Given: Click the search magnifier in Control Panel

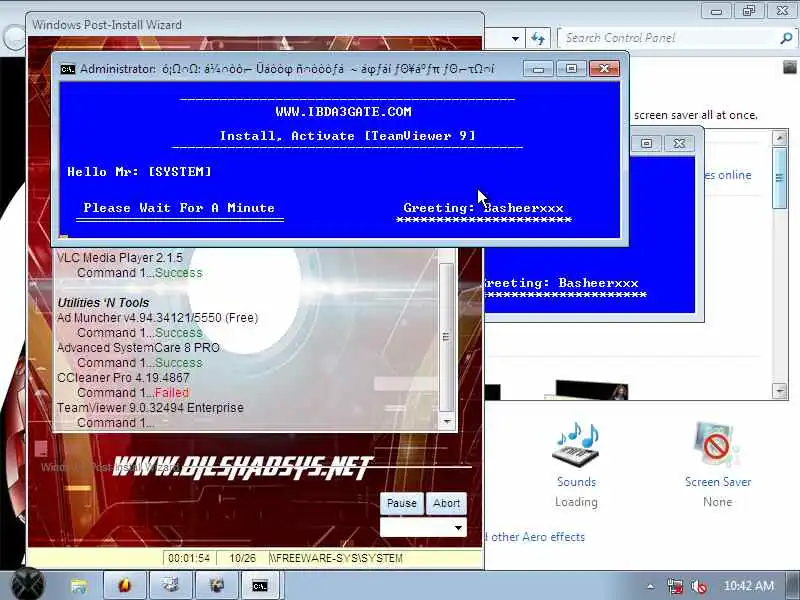Looking at the screenshot, I should click(x=786, y=38).
